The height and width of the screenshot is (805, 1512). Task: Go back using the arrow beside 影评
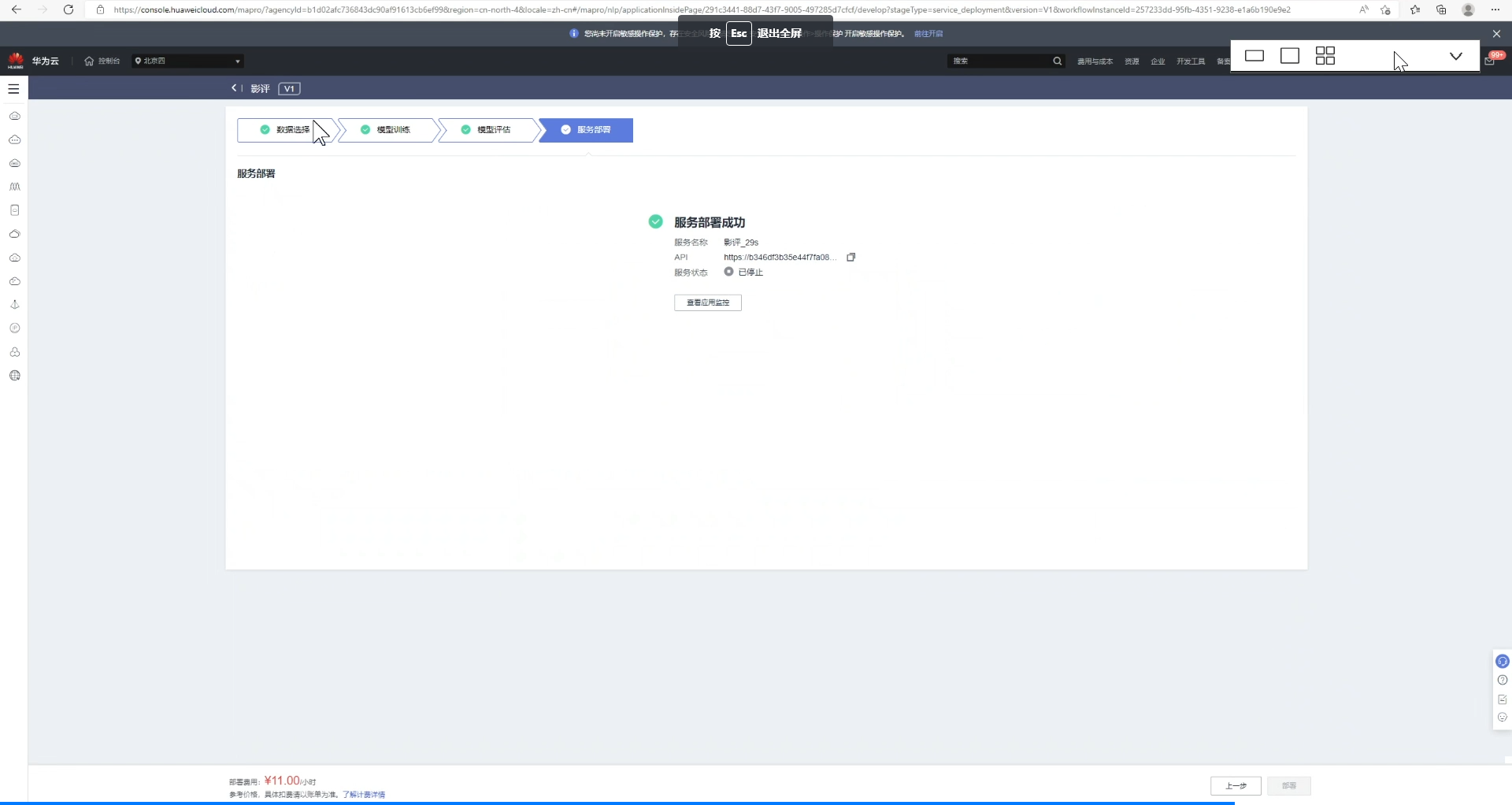pos(233,88)
